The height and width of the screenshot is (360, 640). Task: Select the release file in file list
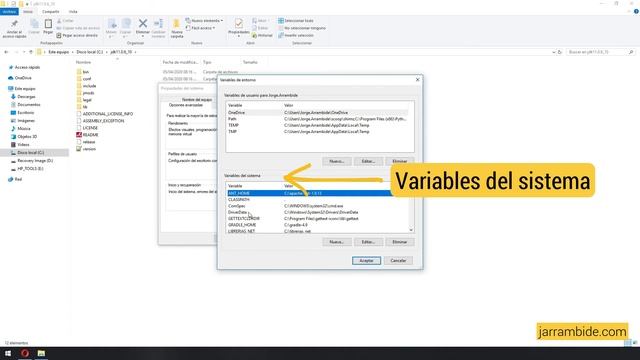coord(88,142)
